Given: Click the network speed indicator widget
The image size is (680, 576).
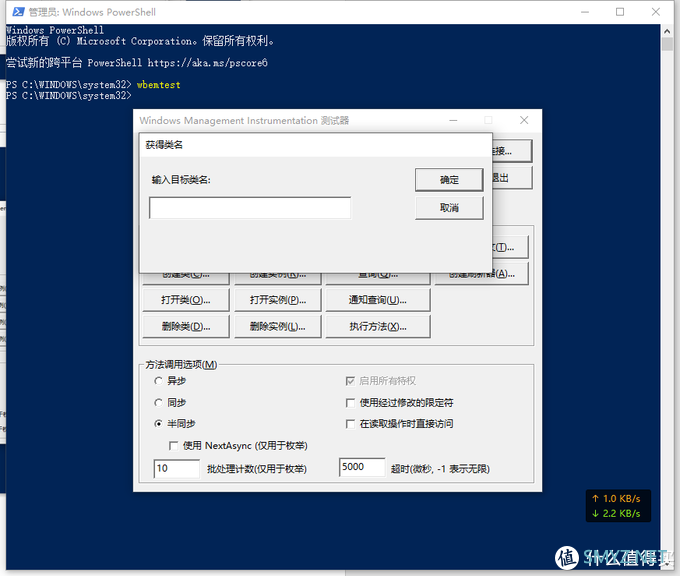Looking at the screenshot, I should 618,506.
